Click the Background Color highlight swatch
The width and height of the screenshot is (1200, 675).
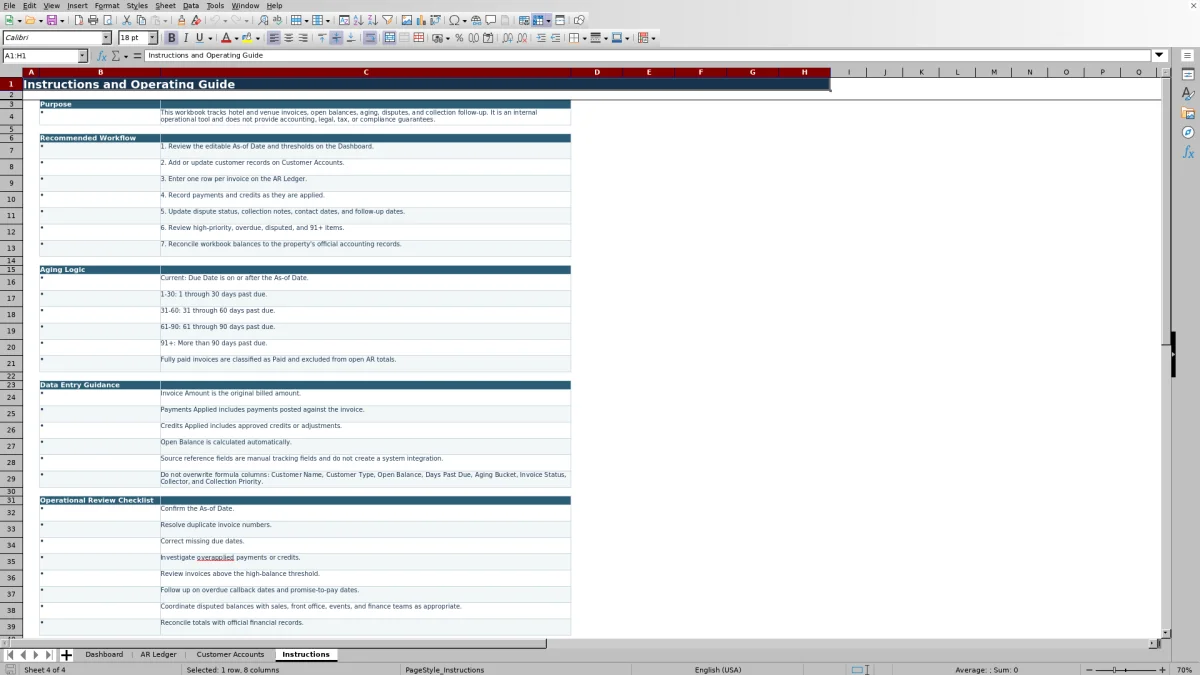pos(246,38)
